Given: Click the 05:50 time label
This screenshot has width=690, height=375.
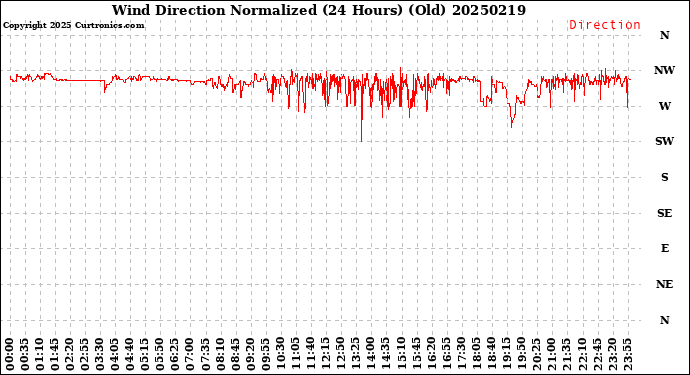Looking at the screenshot, I should click(x=160, y=355).
